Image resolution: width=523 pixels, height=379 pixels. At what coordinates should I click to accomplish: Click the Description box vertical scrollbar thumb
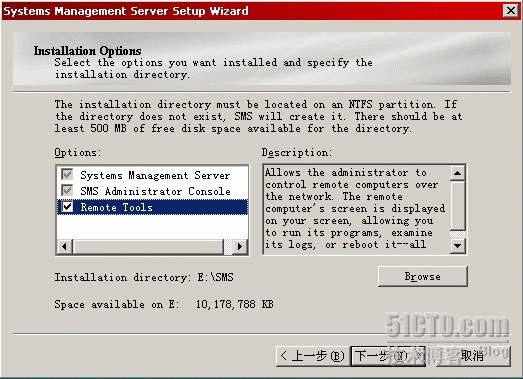(458, 205)
